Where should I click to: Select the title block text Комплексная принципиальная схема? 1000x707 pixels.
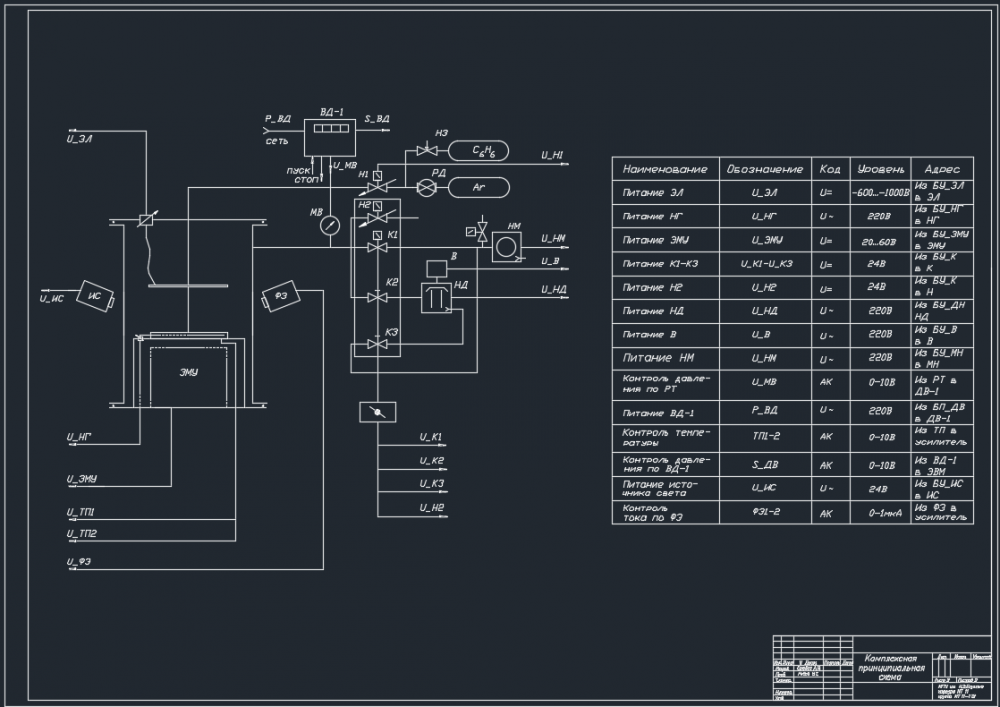click(x=891, y=667)
